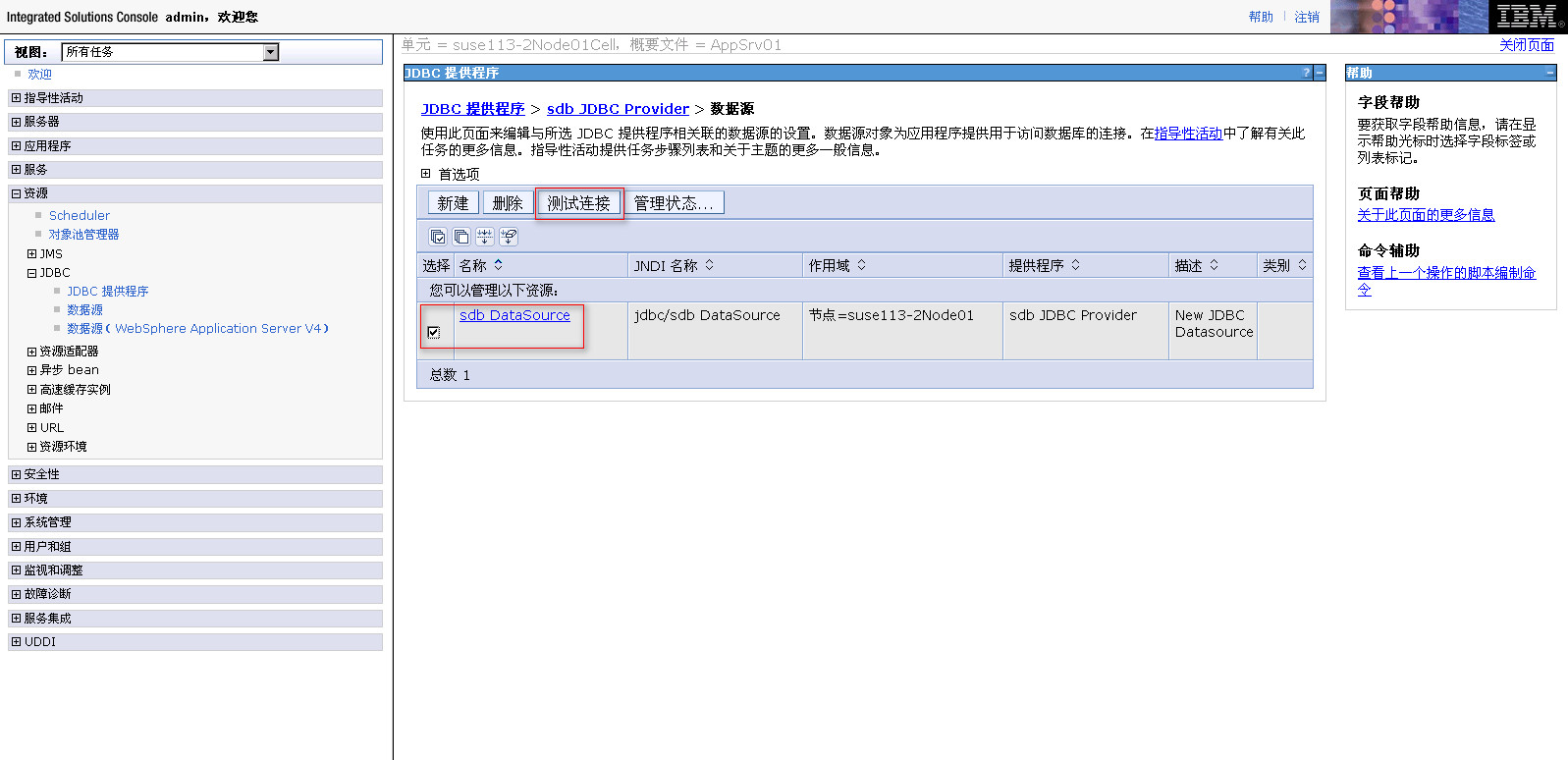1568x760 pixels.
Task: Minimize the 帮助 side panel
Action: click(x=1550, y=73)
